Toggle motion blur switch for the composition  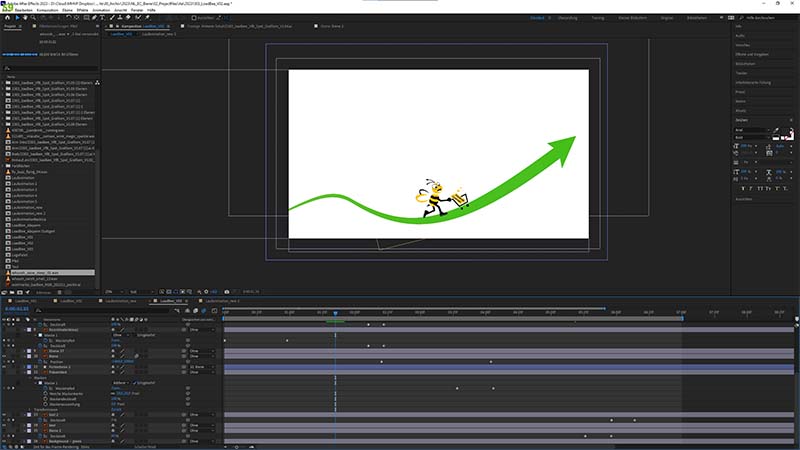click(x=204, y=310)
